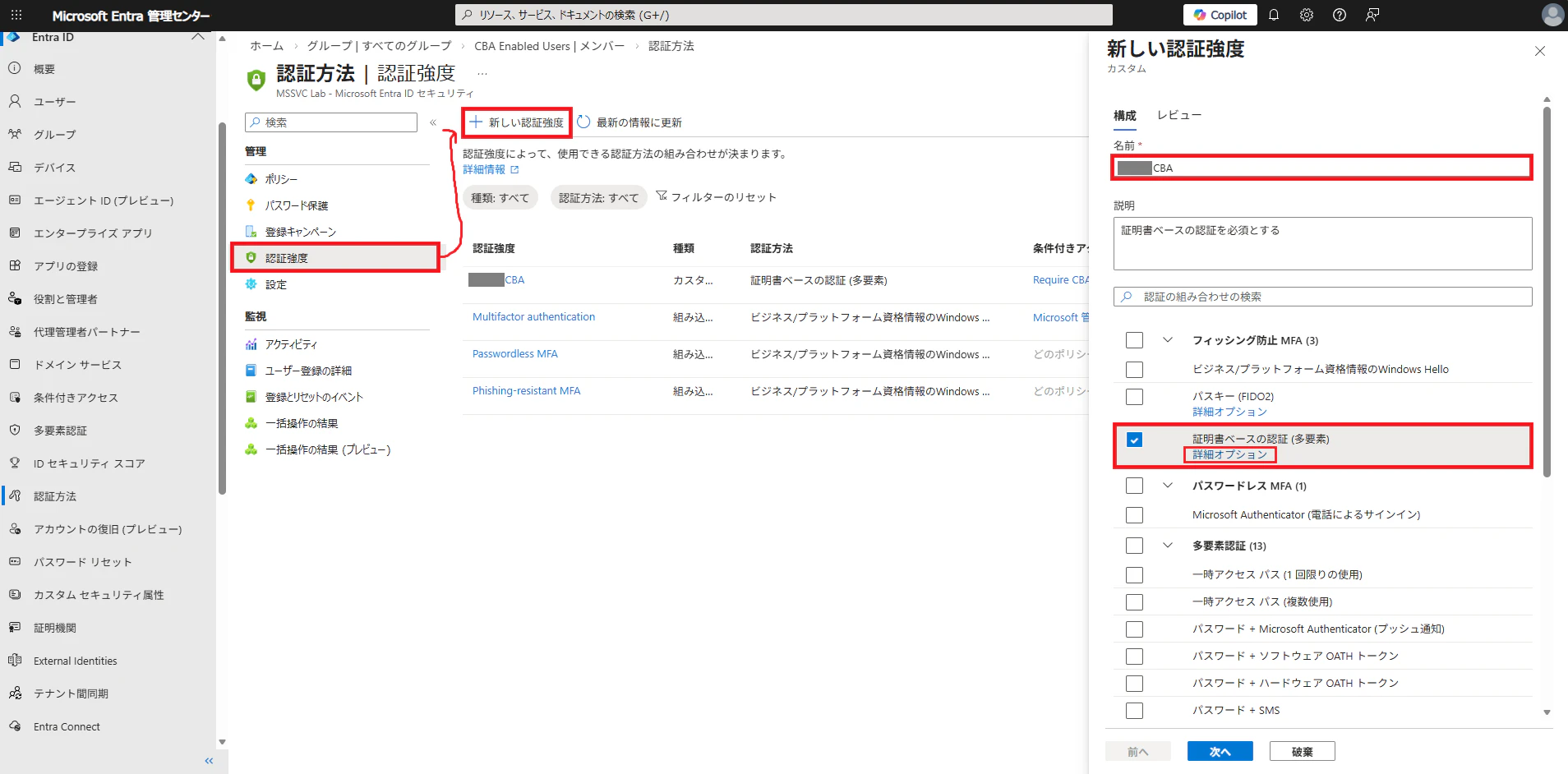Check パスワード + SMS option
Image resolution: width=1568 pixels, height=774 pixels.
point(1134,711)
